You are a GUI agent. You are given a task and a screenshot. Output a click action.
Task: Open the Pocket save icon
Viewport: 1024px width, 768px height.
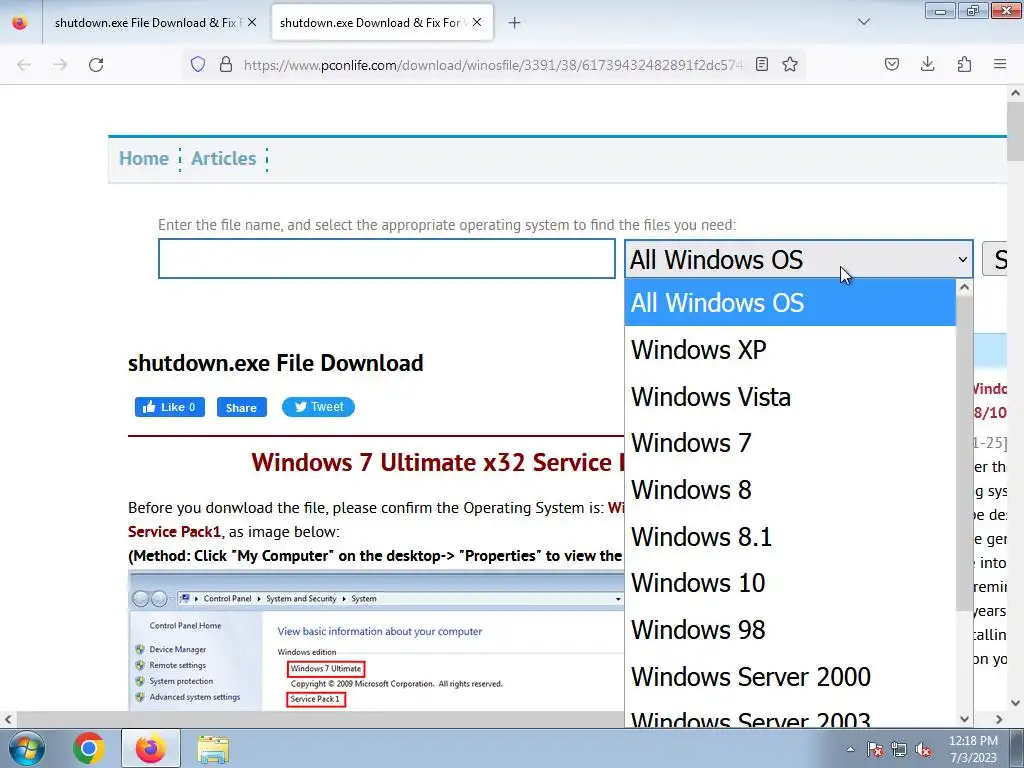pyautogui.click(x=892, y=64)
